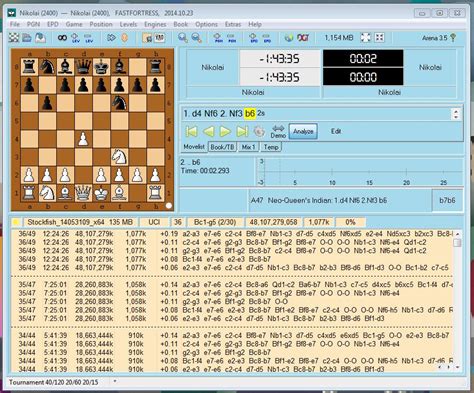Screen dimensions: 474x393
Task: Zoom out with the second magnifier icon
Action: pyautogui.click(x=197, y=38)
